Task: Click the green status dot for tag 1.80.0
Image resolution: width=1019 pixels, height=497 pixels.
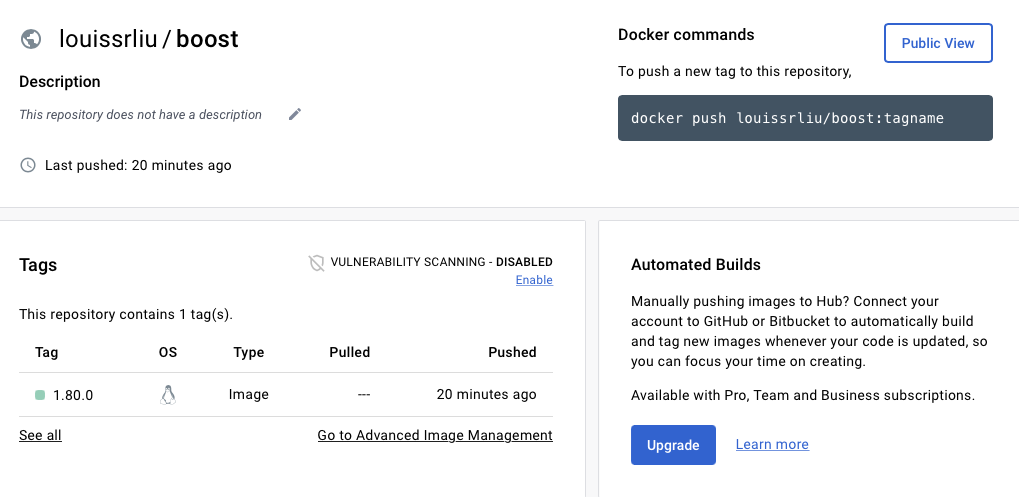Action: coord(40,395)
